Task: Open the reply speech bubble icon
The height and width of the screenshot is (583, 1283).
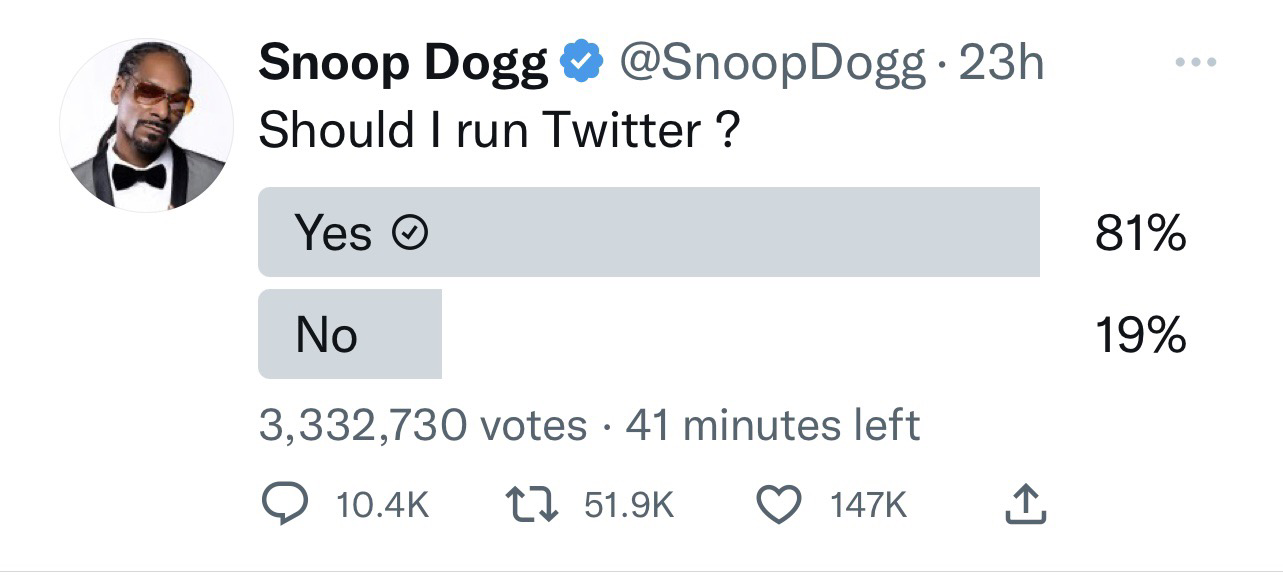Action: pos(289,505)
